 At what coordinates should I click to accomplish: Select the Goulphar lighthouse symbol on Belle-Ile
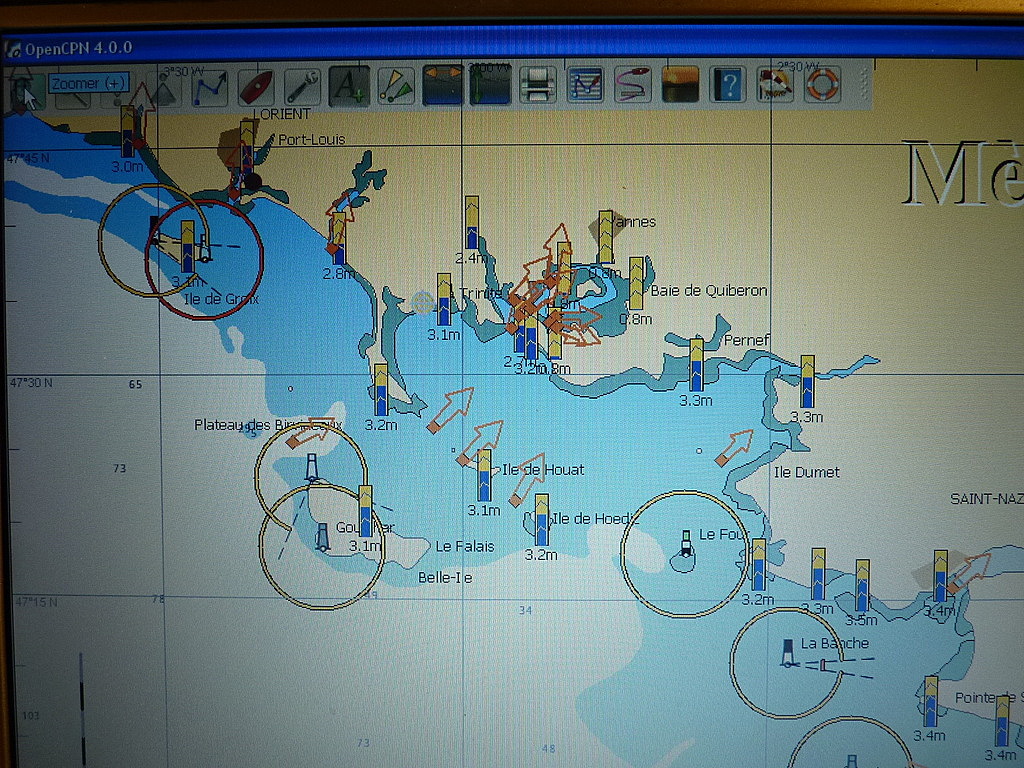point(323,537)
